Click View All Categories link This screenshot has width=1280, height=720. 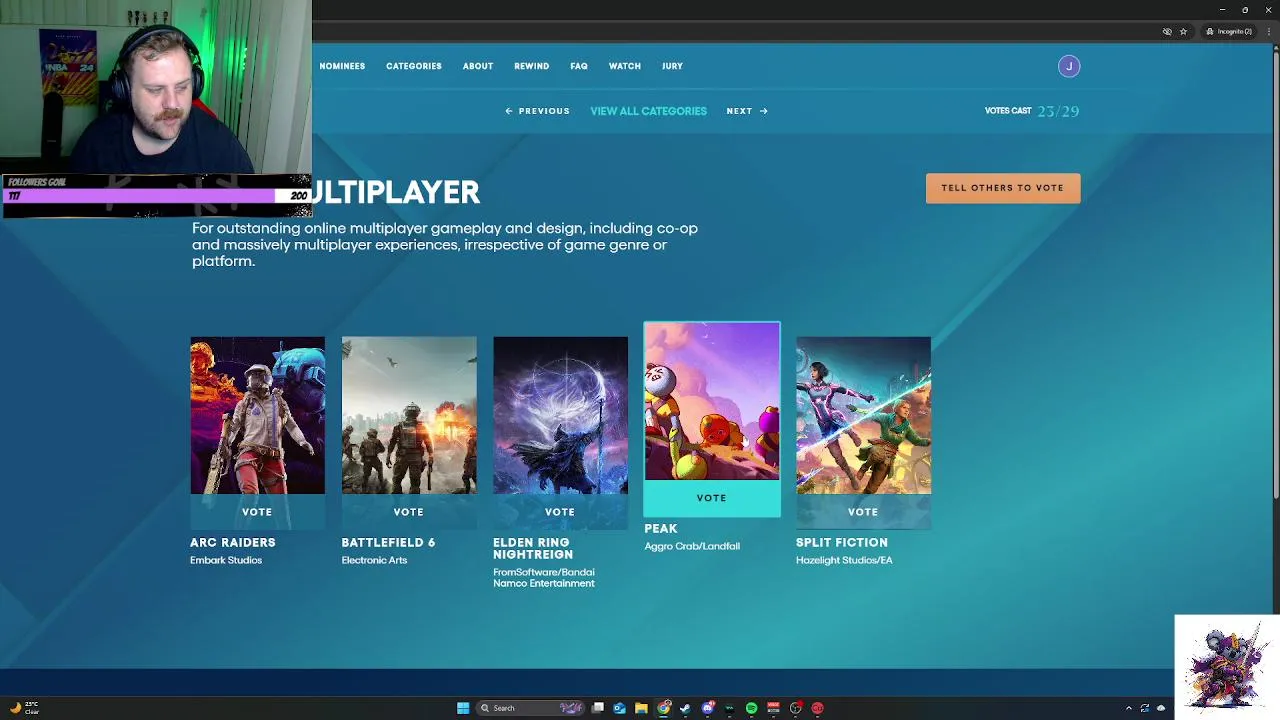pyautogui.click(x=648, y=111)
